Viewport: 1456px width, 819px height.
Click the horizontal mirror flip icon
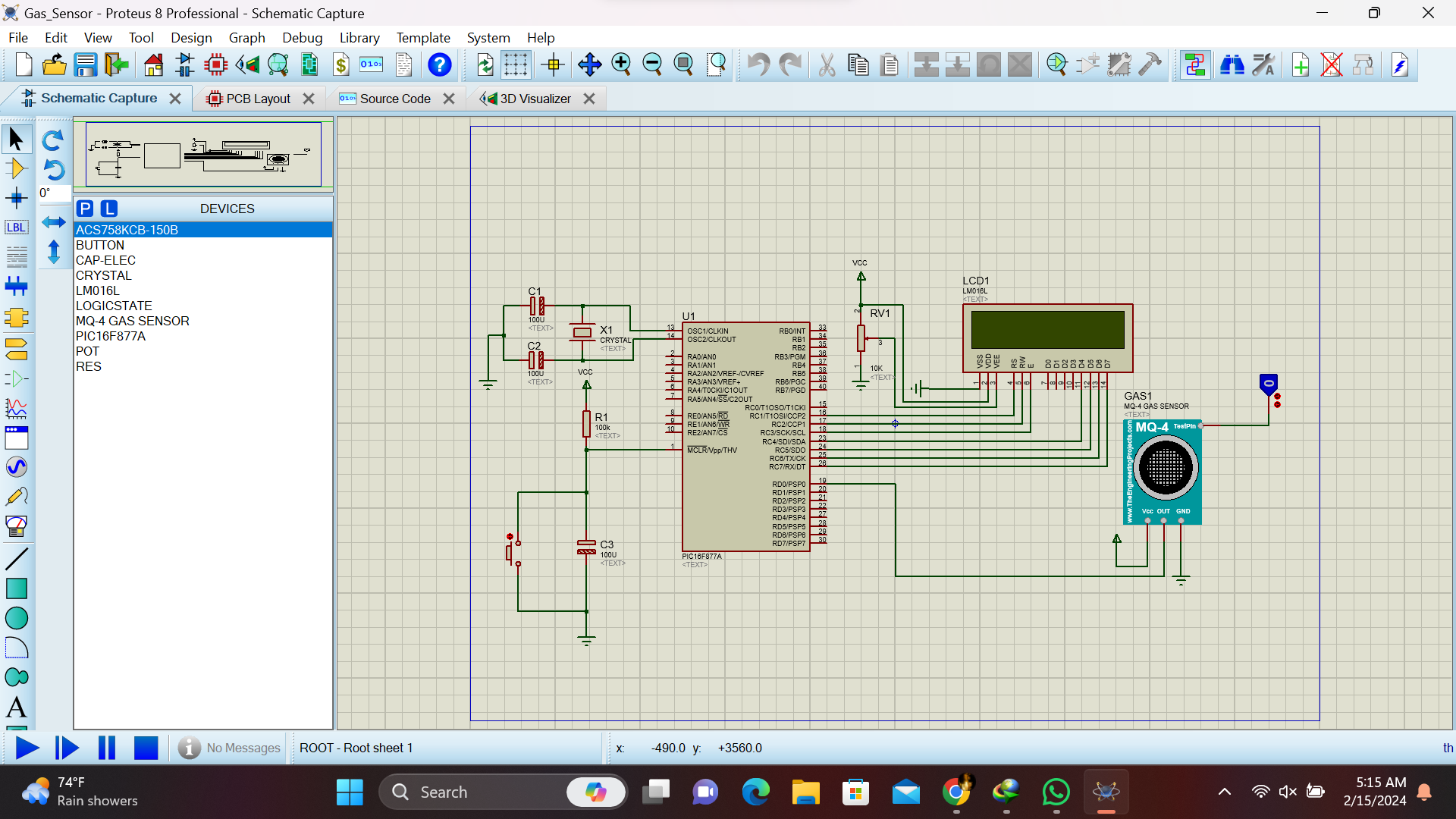53,222
